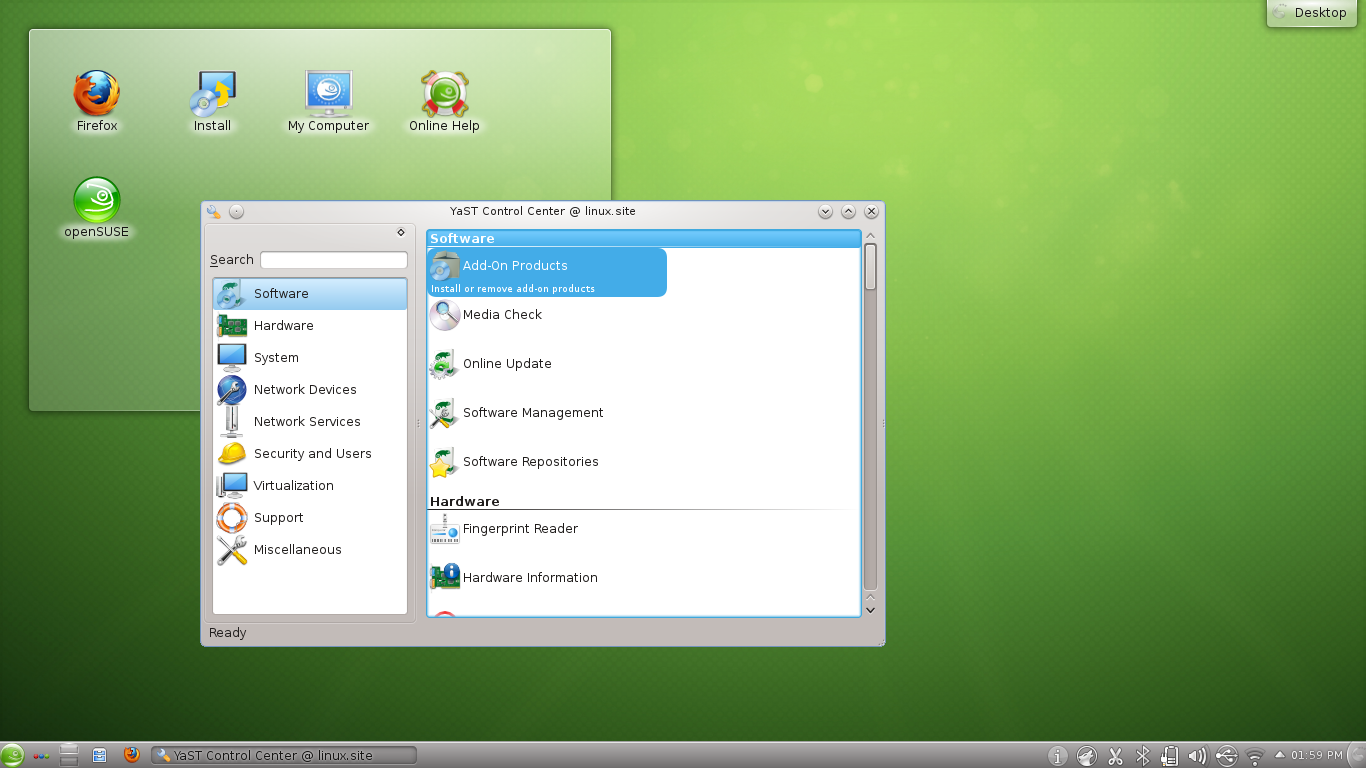Open the Support category
Viewport: 1366px width, 768px height.
[x=310, y=518]
